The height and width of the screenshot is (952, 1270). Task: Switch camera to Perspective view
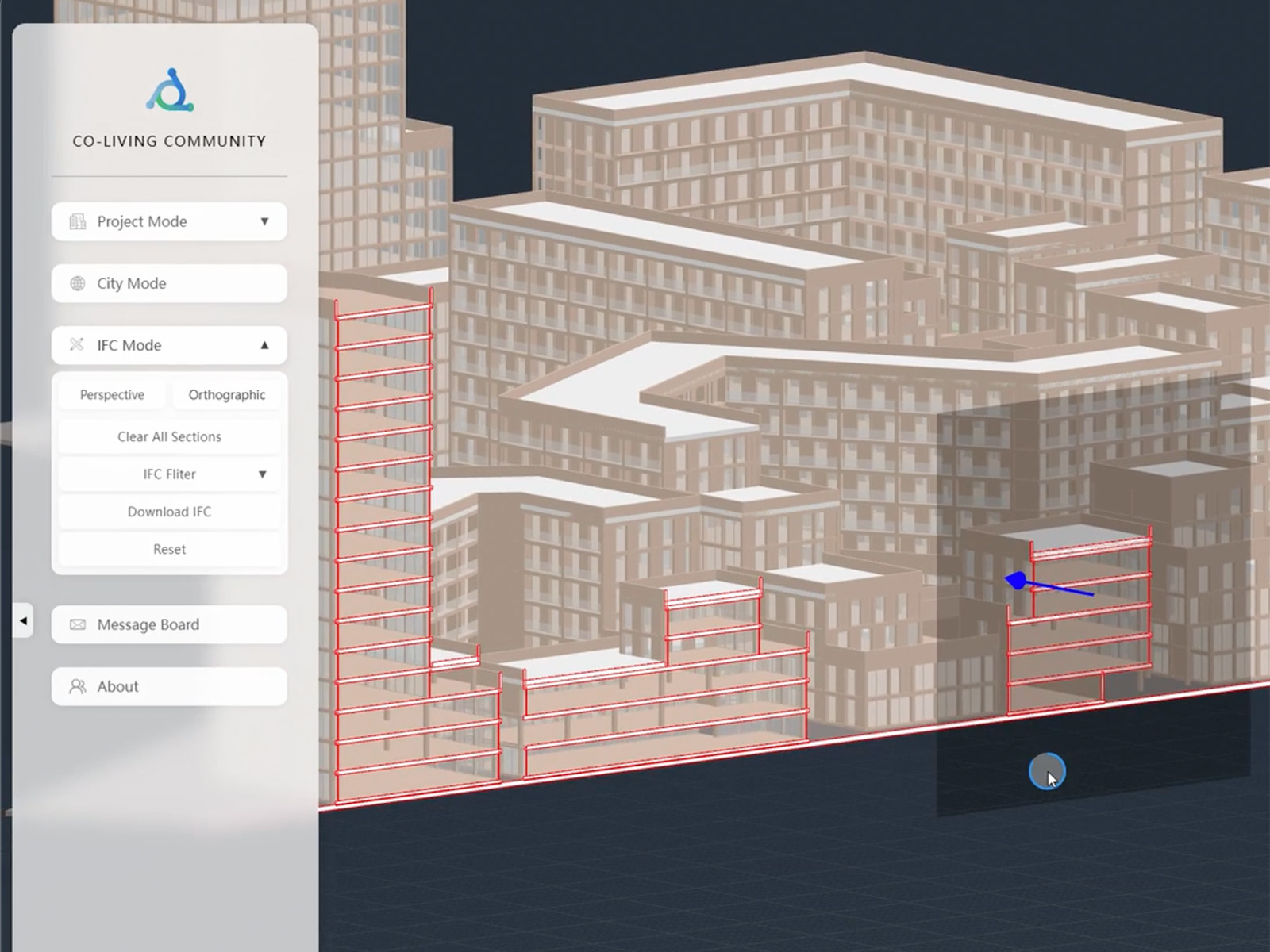[x=112, y=395]
